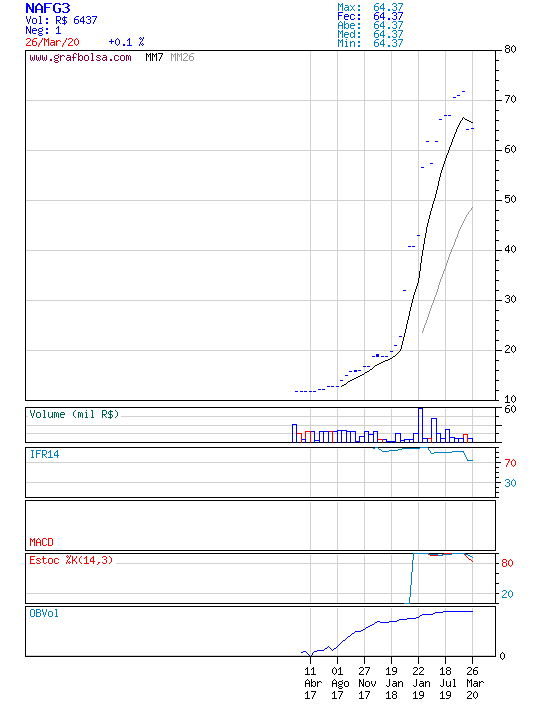Screen dimensions: 545x720
Task: Click the MACD indicator label
Action: pos(41,542)
